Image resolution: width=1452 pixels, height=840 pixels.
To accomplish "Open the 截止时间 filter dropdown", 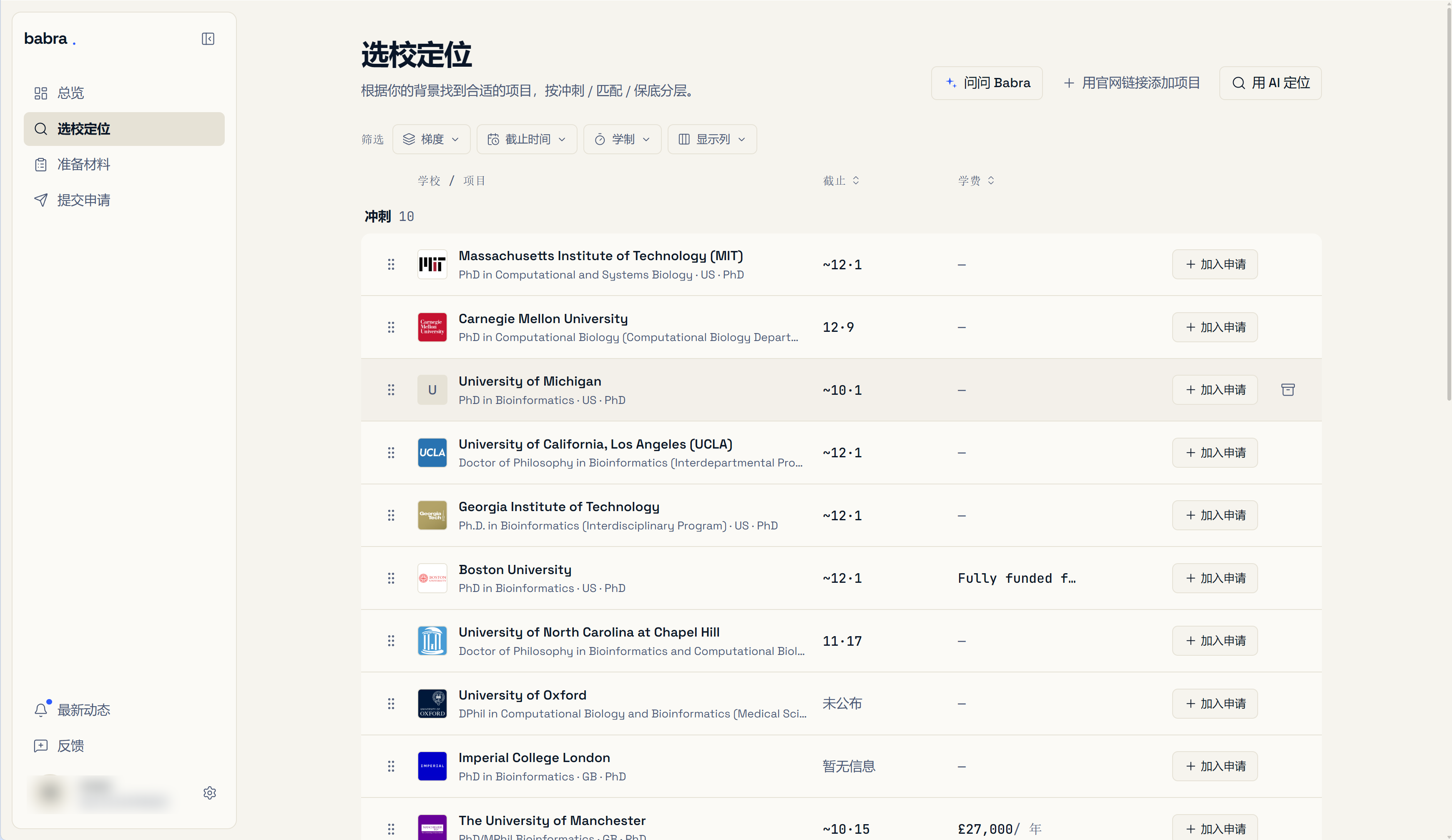I will (x=527, y=139).
